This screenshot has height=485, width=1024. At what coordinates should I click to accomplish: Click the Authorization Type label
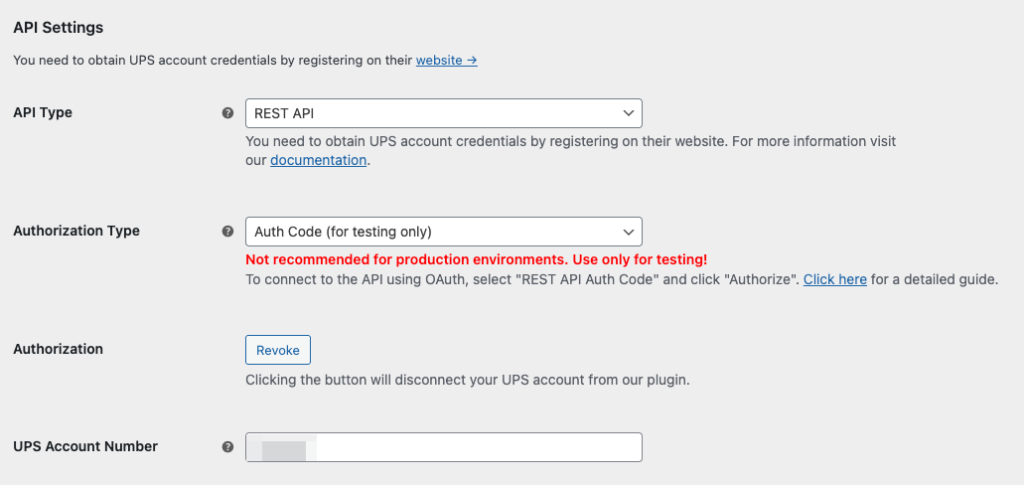click(x=76, y=231)
